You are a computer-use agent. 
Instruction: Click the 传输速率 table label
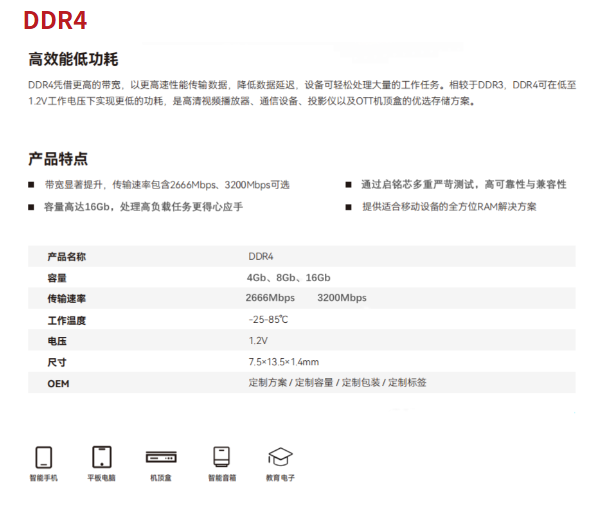tap(66, 299)
